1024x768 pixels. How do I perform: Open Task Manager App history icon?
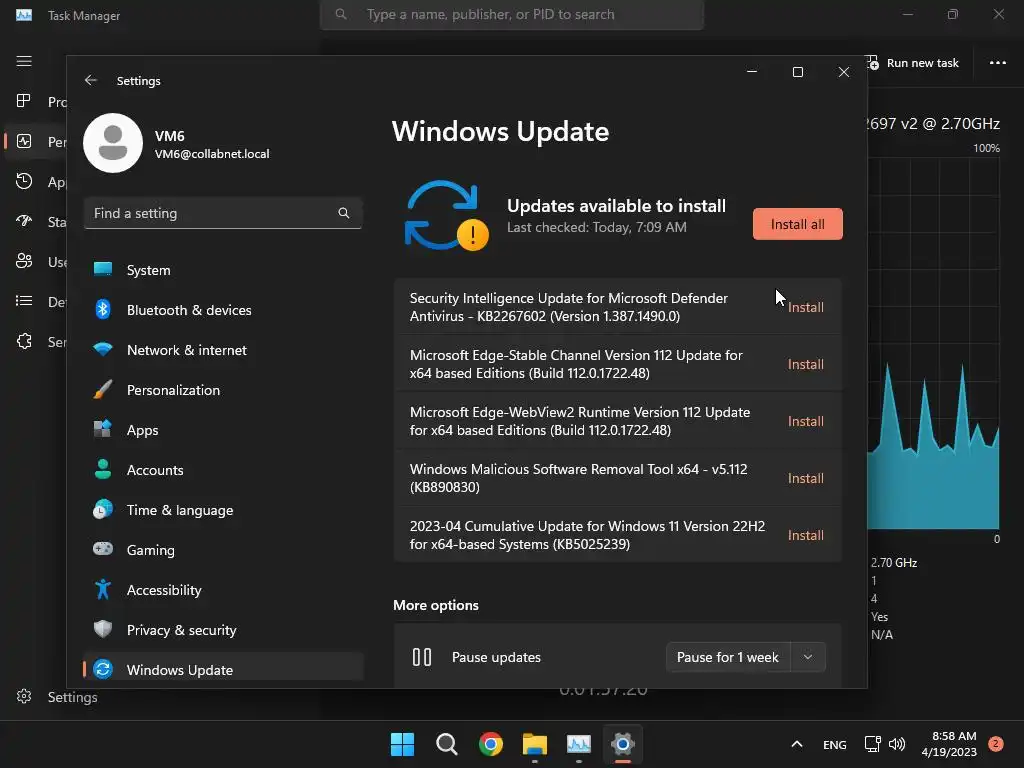pyautogui.click(x=24, y=181)
